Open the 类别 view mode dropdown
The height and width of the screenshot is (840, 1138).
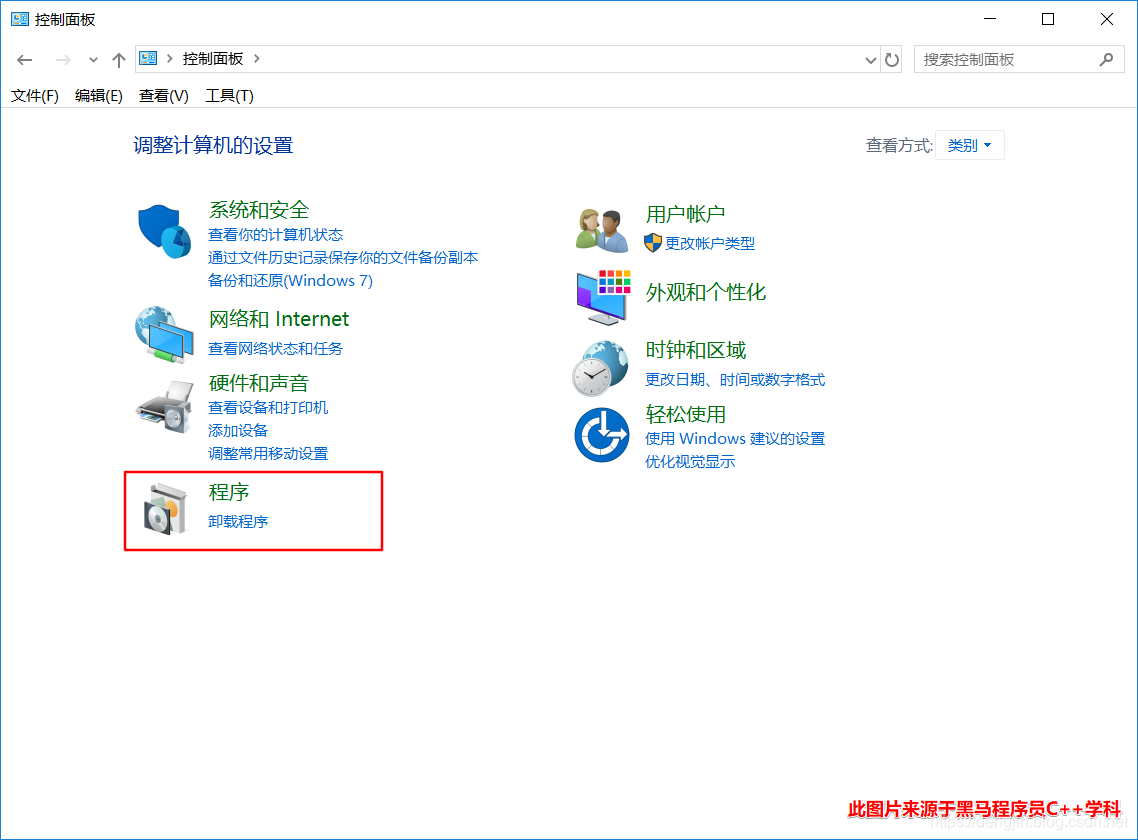(x=968, y=144)
